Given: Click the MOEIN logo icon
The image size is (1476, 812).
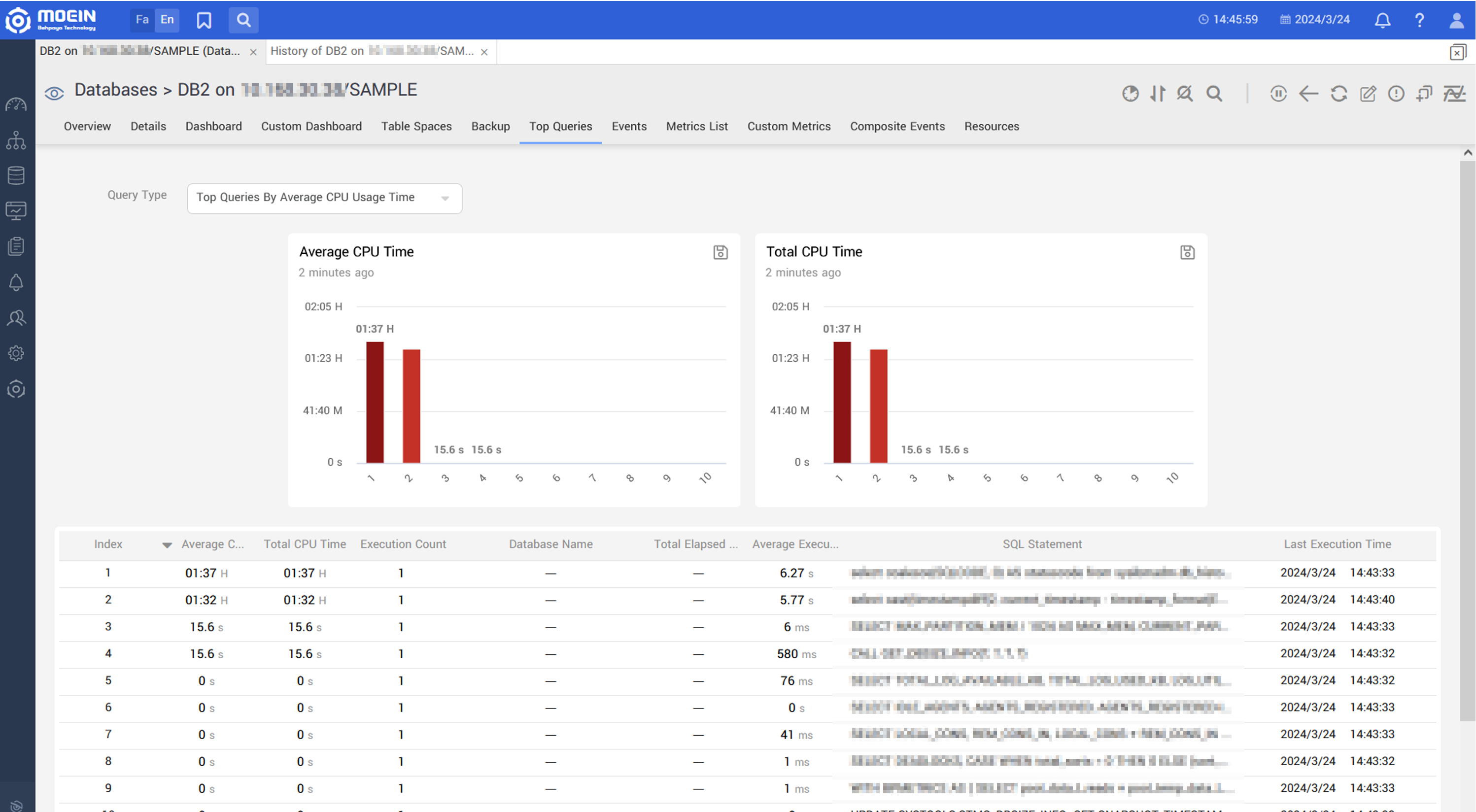Looking at the screenshot, I should point(18,20).
